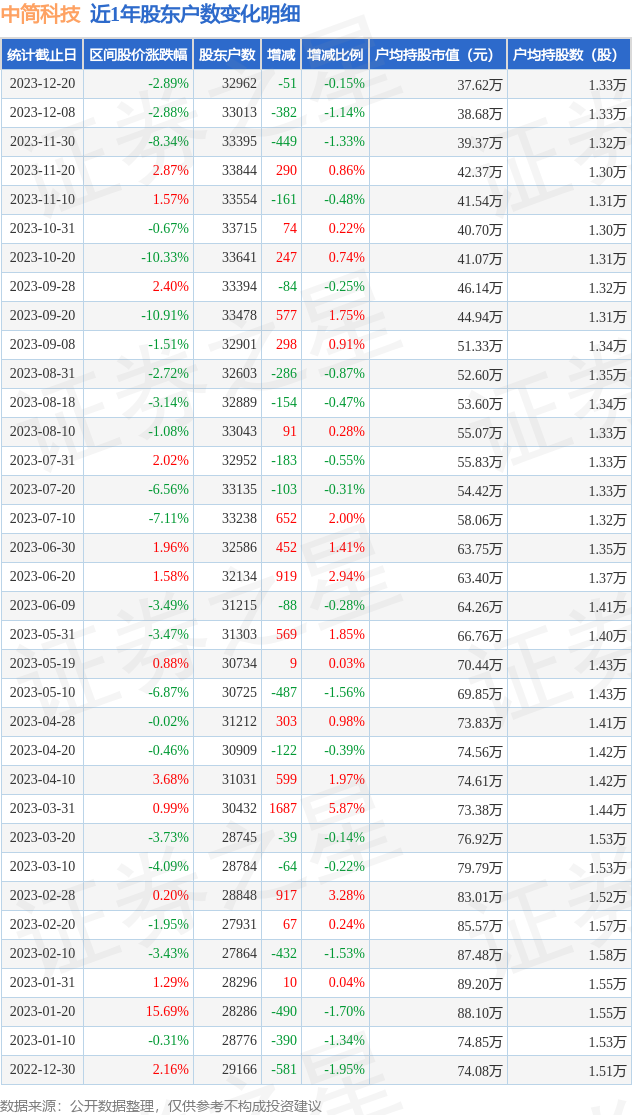This screenshot has height=1115, width=632.
Task: Select the 区间股价涨跌幅 column header
Action: 138,55
